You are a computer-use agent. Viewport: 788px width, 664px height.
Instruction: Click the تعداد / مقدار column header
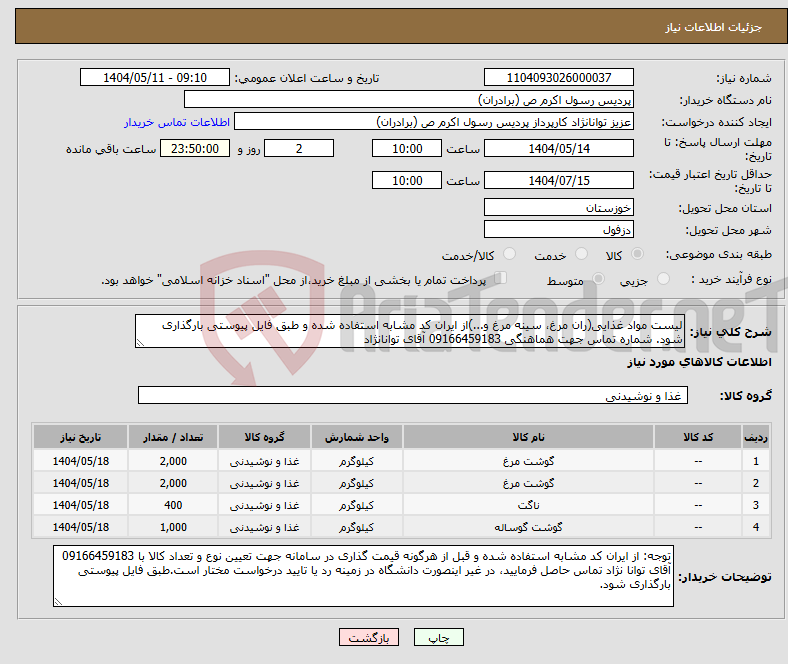[173, 437]
